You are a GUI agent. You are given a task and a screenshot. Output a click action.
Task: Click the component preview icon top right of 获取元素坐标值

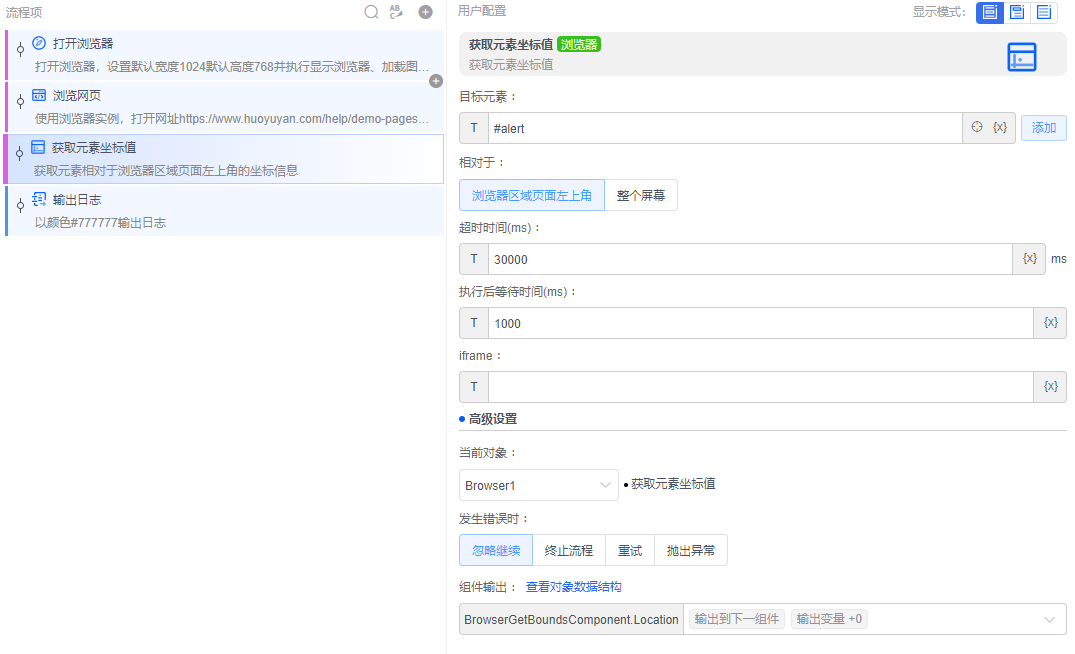pos(1022,57)
